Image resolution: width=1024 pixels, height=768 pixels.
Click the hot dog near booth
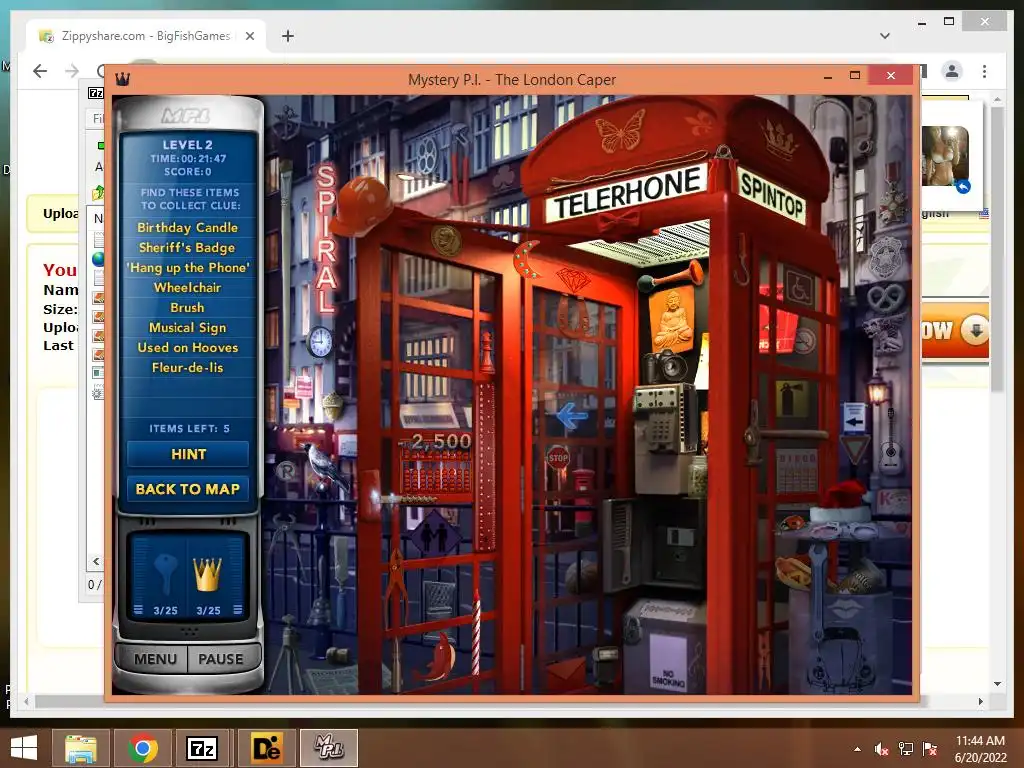pyautogui.click(x=795, y=571)
